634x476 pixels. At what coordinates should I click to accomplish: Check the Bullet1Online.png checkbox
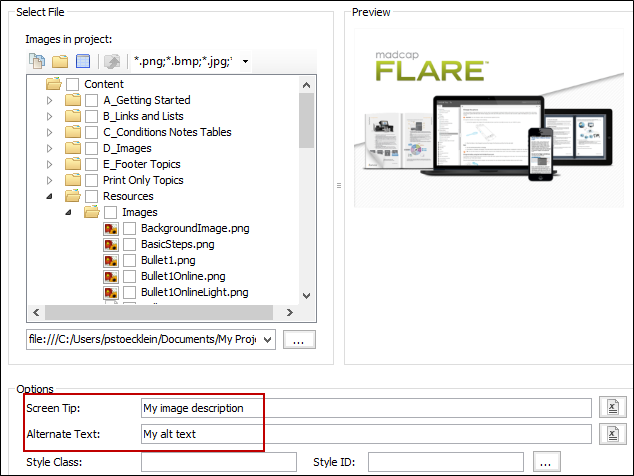129,276
